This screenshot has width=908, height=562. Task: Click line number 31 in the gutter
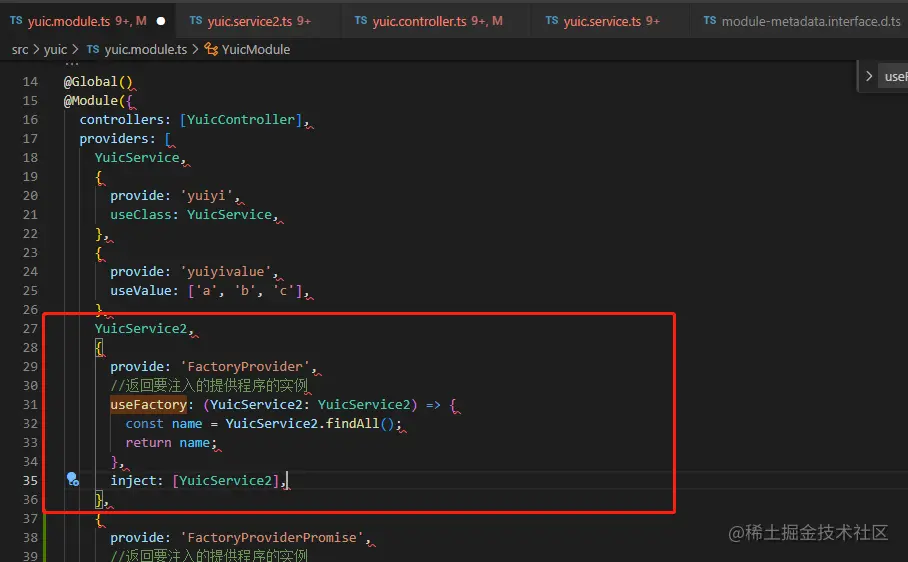point(30,405)
